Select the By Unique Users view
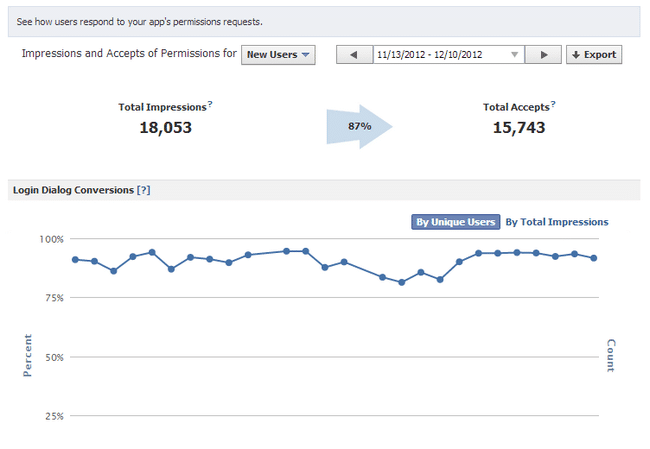650x449 pixels. 455,222
